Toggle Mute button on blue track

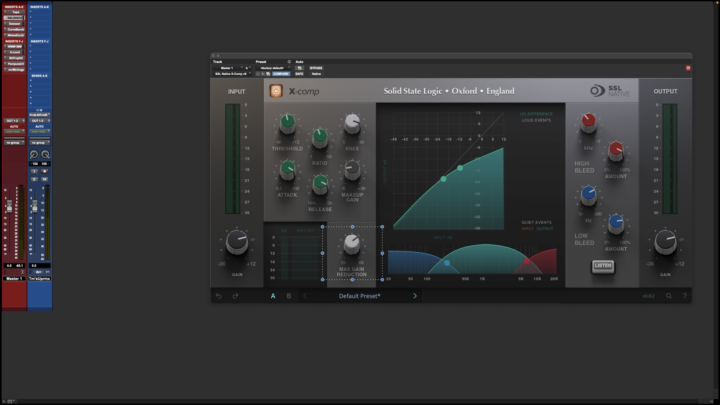click(x=45, y=179)
